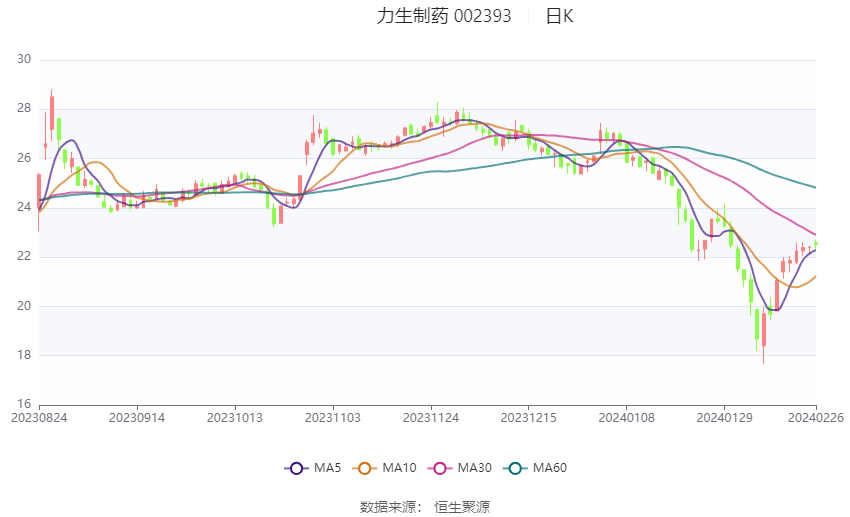
Task: Click the 力生制药 002393 chart title
Action: click(444, 16)
